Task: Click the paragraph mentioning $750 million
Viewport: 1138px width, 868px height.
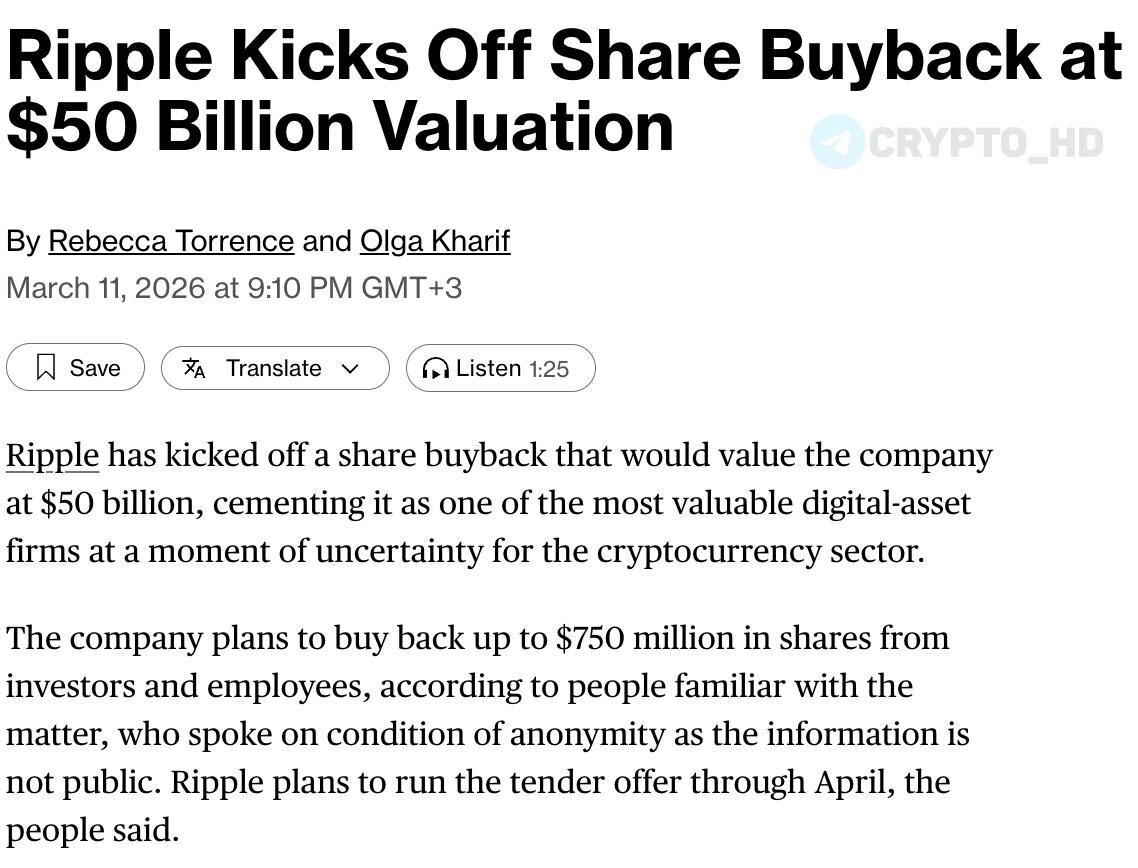Action: [488, 734]
